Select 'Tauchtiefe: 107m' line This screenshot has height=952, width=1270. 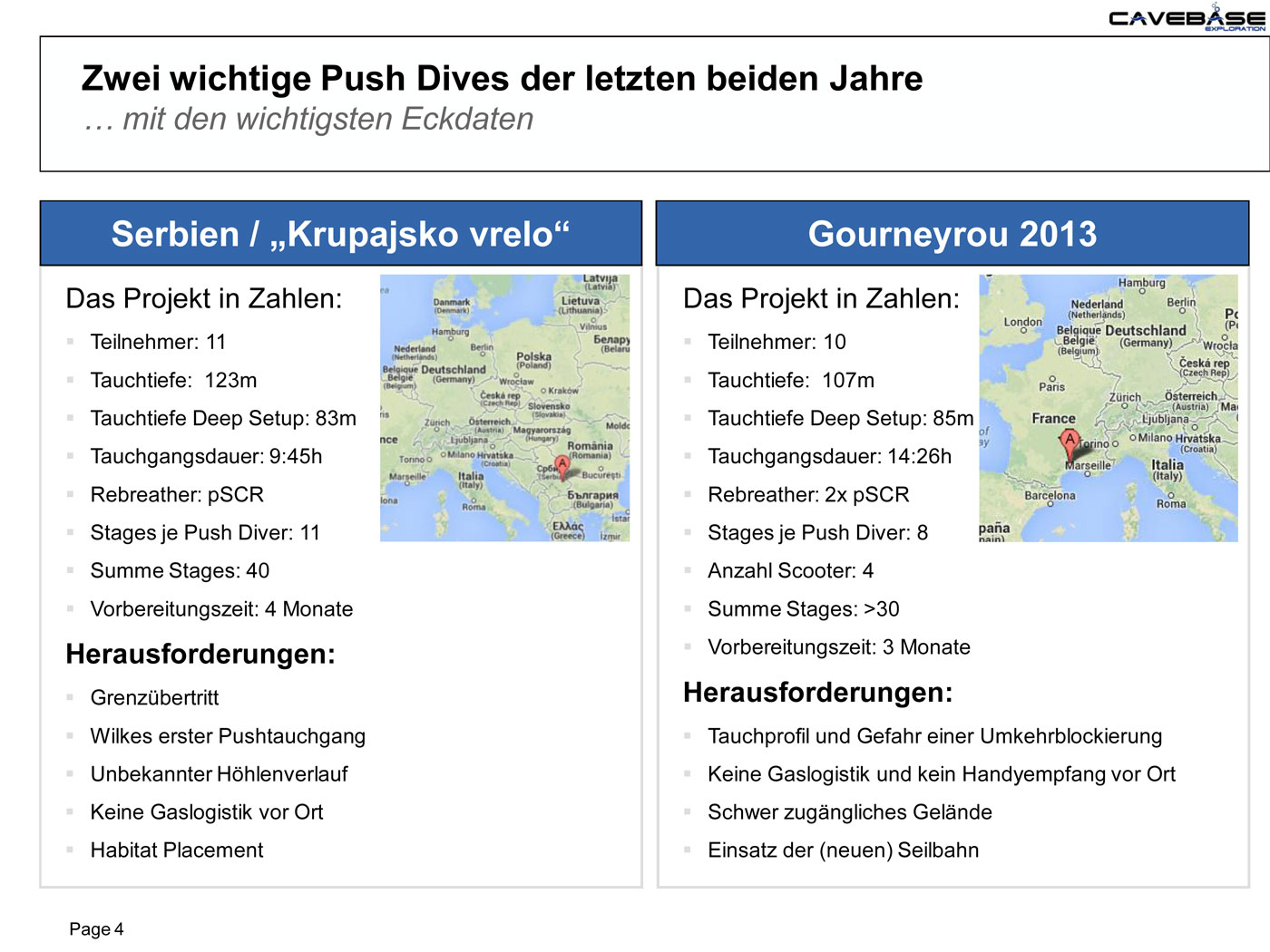click(791, 380)
